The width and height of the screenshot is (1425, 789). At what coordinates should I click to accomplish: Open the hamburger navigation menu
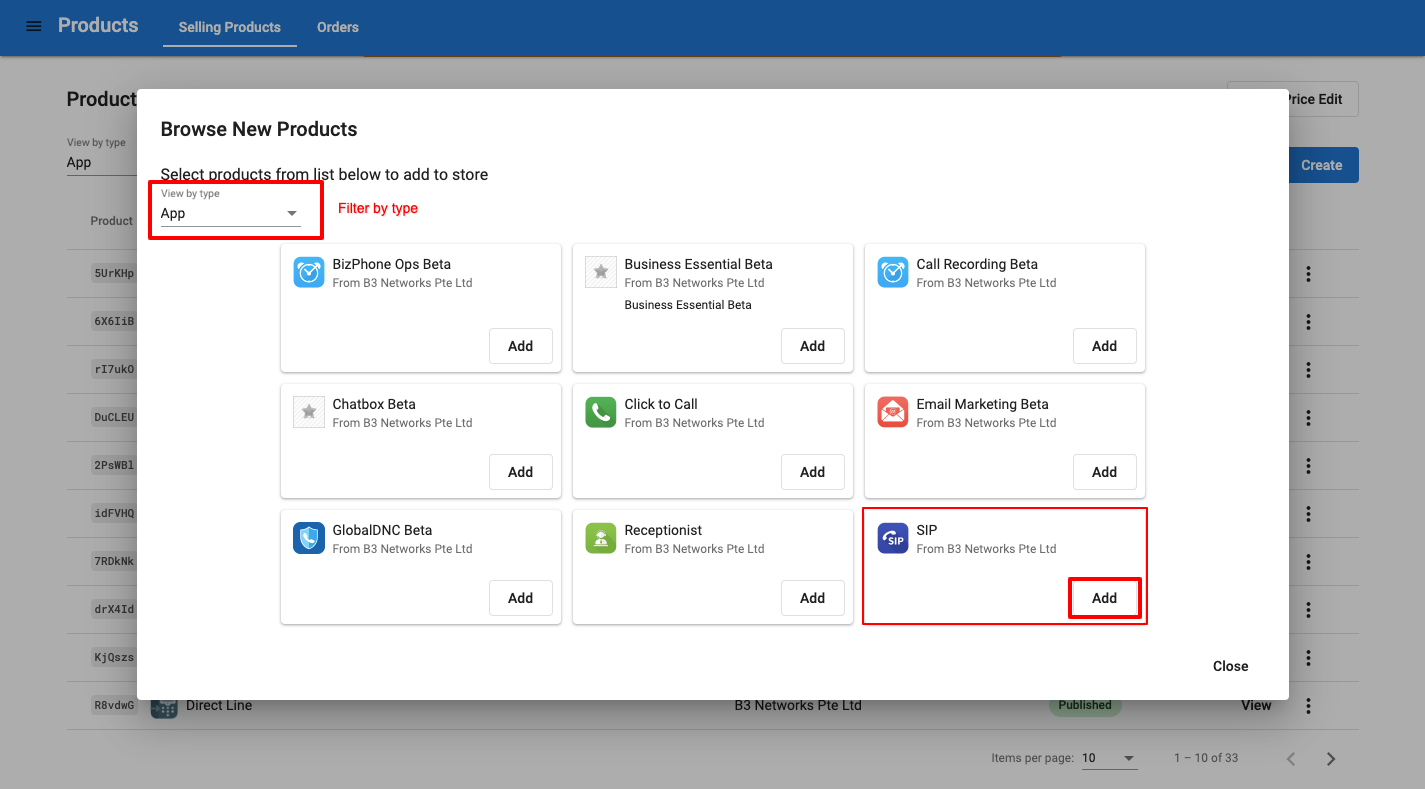tap(34, 26)
